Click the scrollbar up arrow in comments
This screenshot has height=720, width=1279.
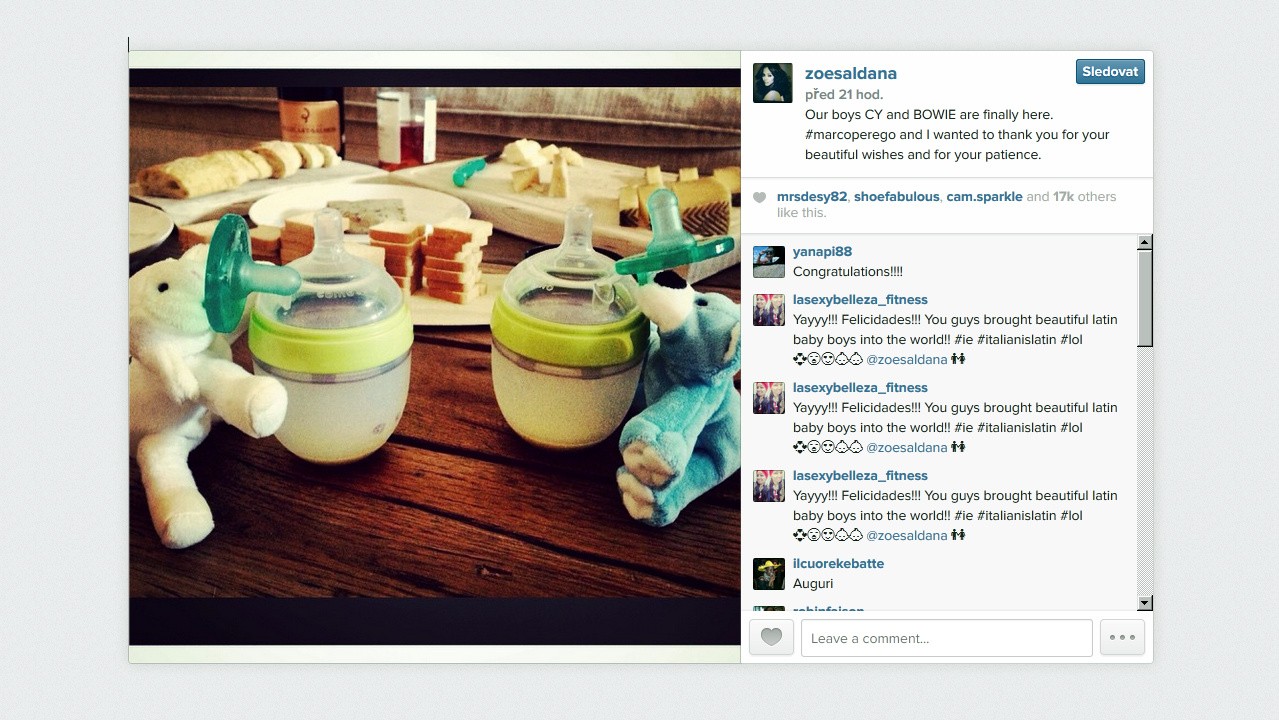[1145, 242]
